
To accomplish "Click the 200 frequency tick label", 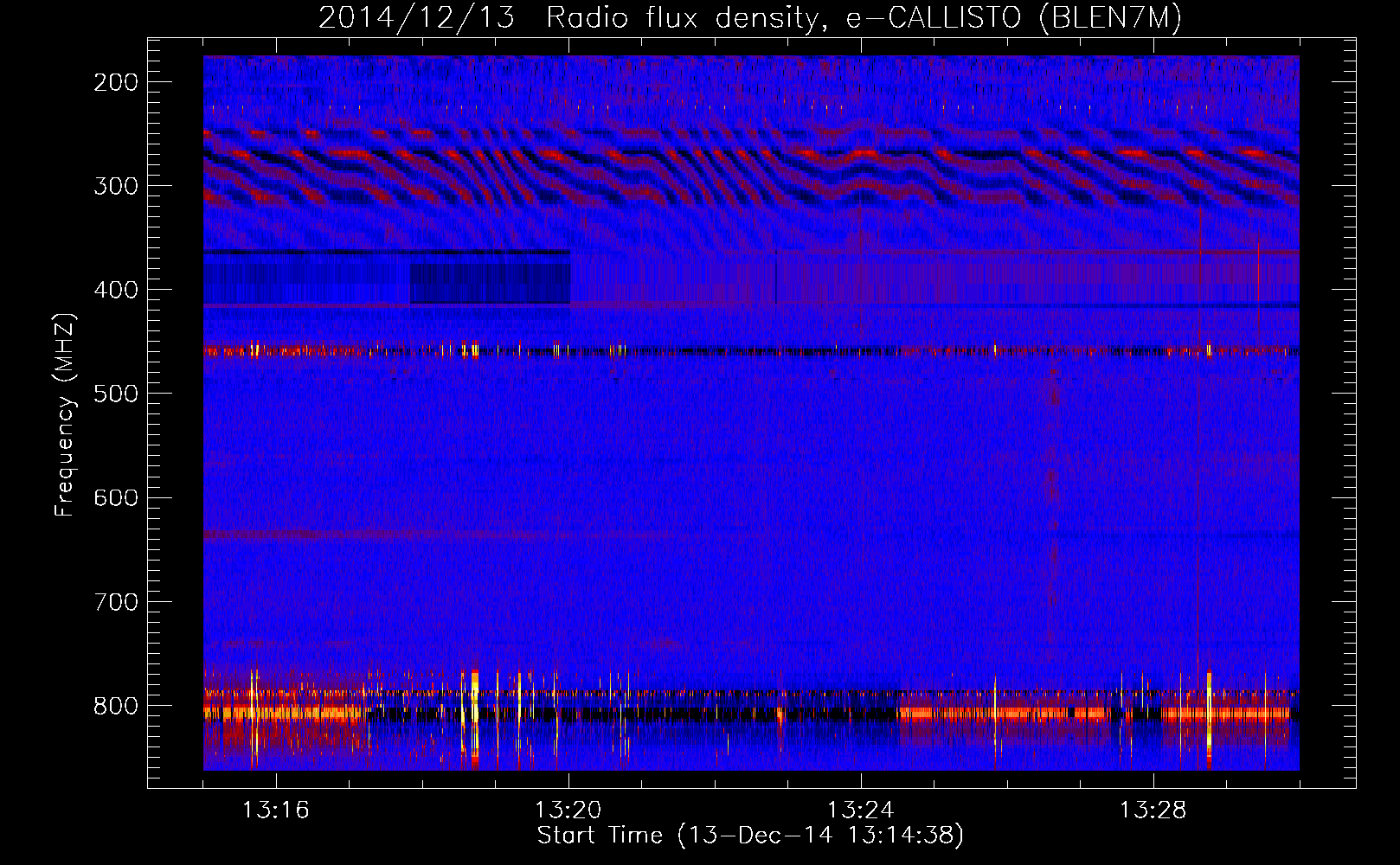I will point(116,82).
